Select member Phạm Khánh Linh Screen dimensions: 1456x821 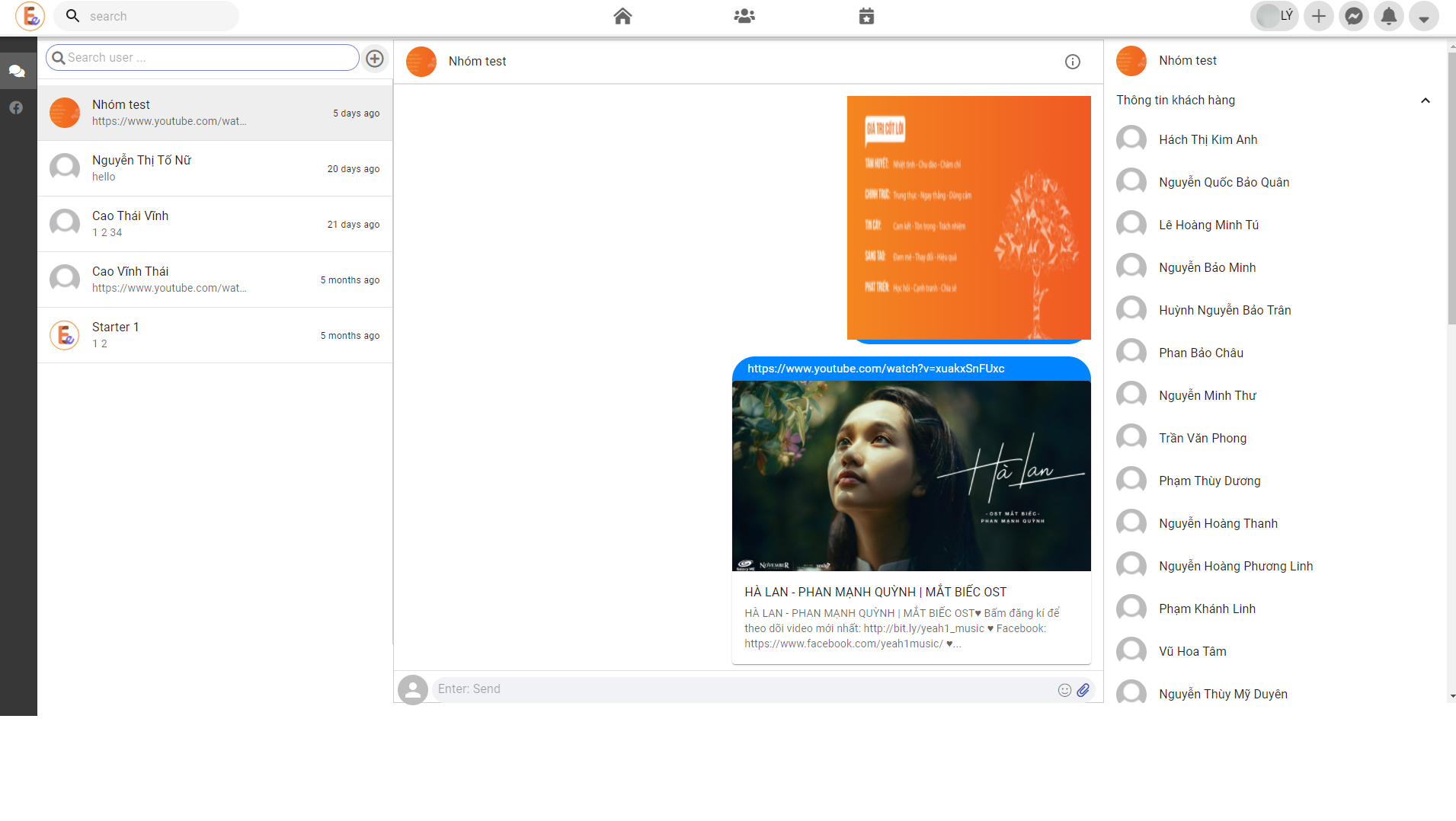1276,609
